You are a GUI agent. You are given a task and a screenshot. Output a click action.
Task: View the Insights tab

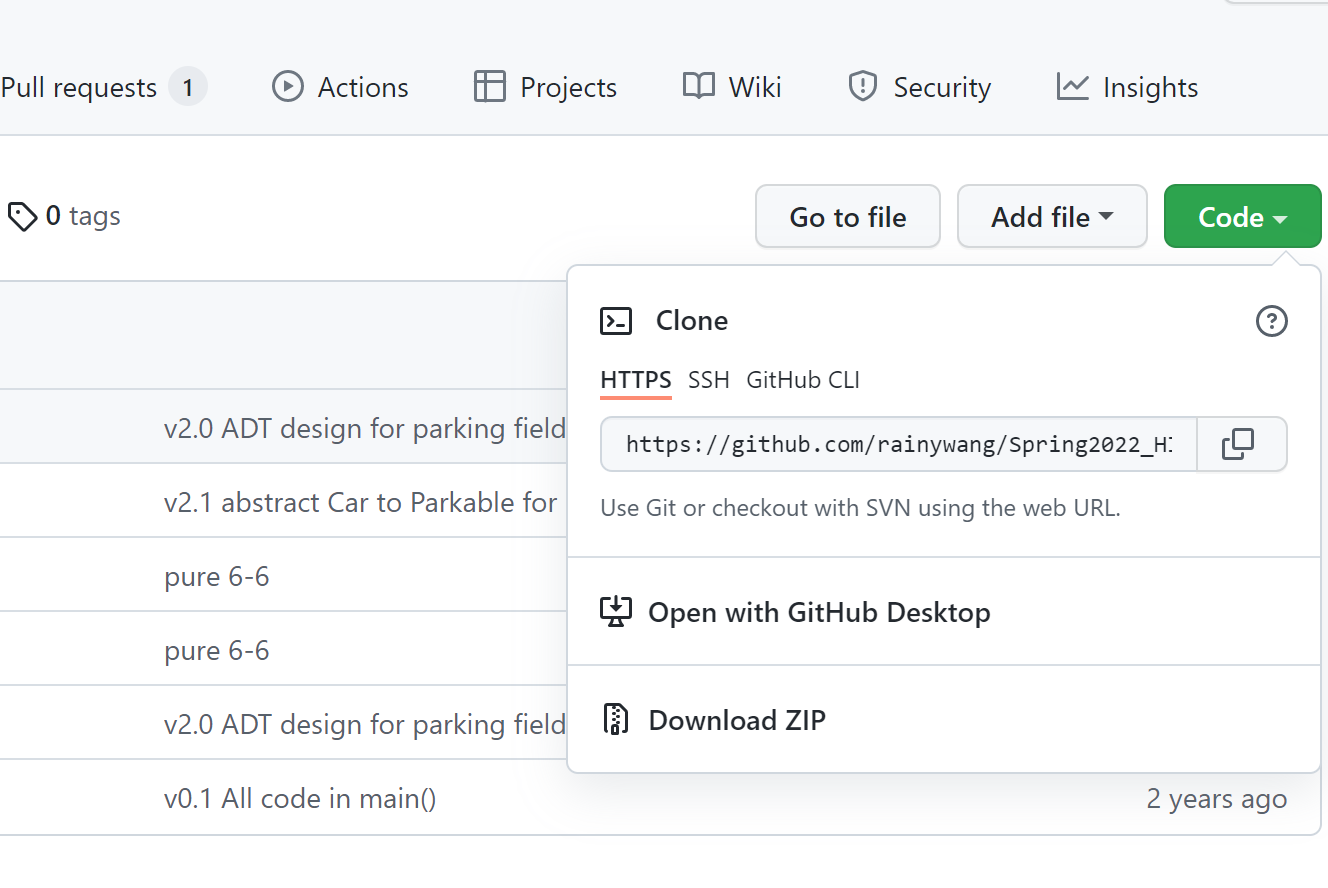coord(1127,87)
